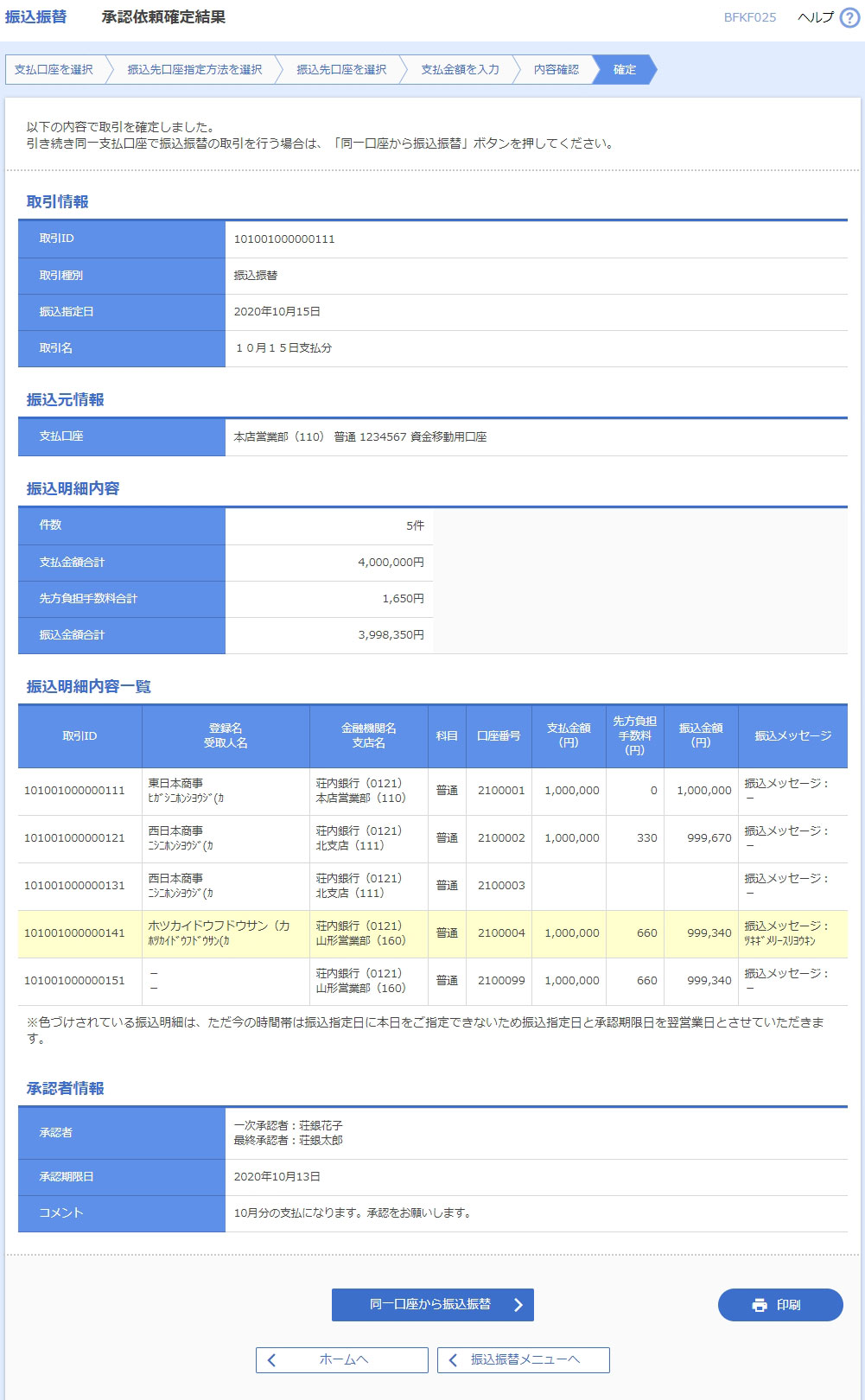Click 取引情報 section heading
This screenshot has width=865, height=1400.
(x=57, y=202)
